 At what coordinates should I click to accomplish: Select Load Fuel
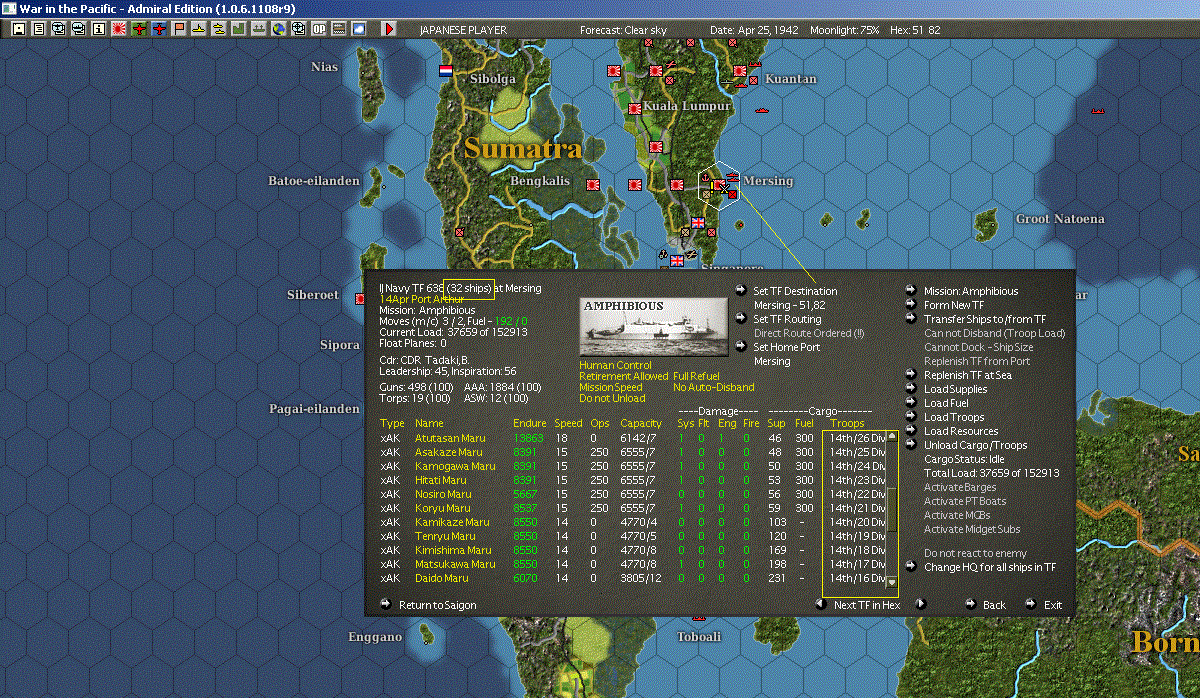[946, 403]
